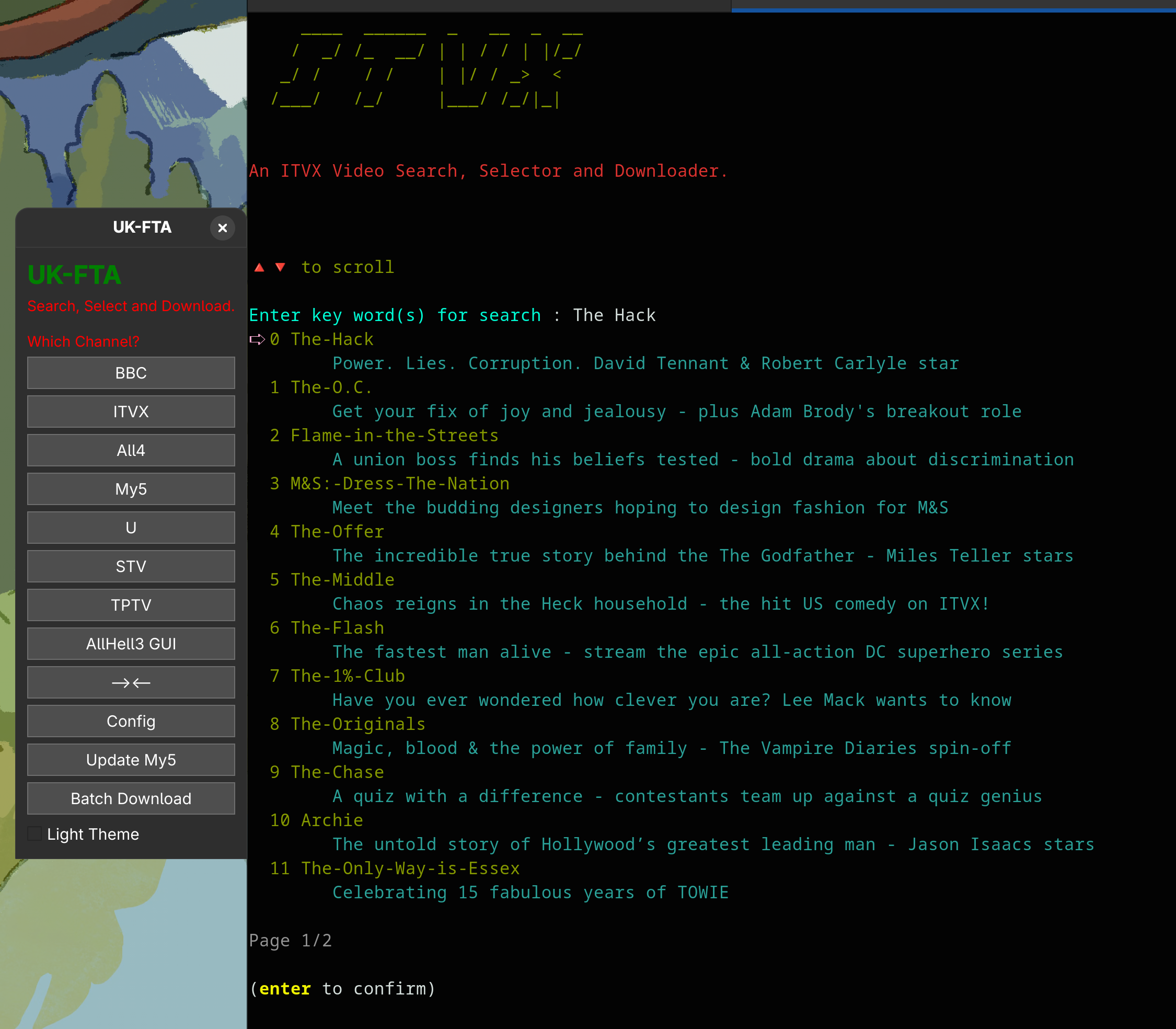Close the UK-FTA panel

[223, 228]
